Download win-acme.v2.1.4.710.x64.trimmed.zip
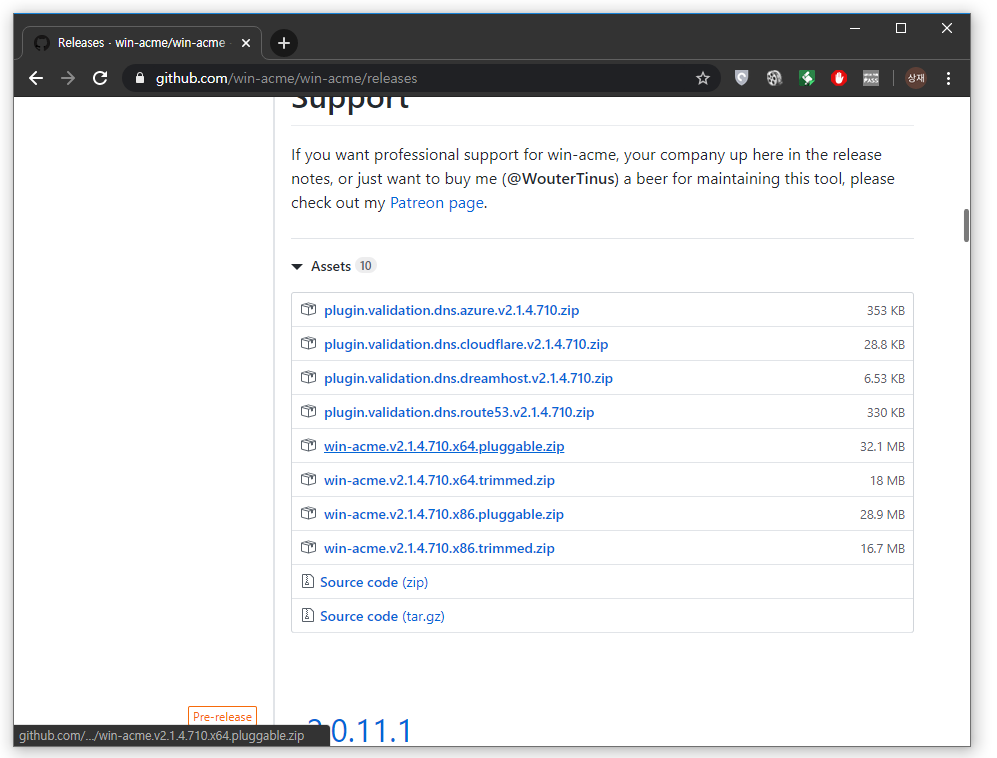This screenshot has height=758, width=997. point(439,480)
